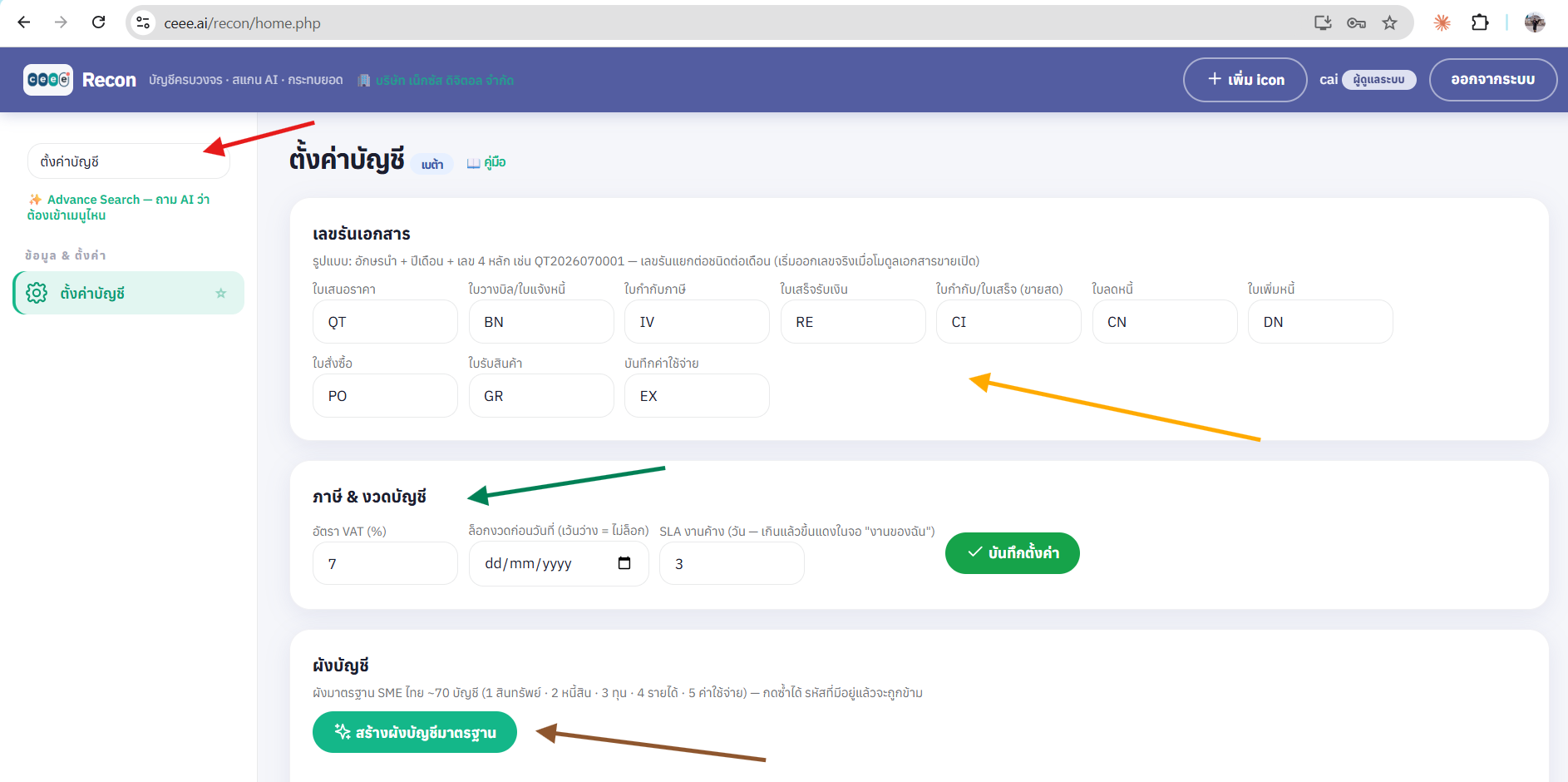The image size is (1568, 782).
Task: Click the gear icon of ตั้งค่าบัญชี menu
Action: pos(37,293)
